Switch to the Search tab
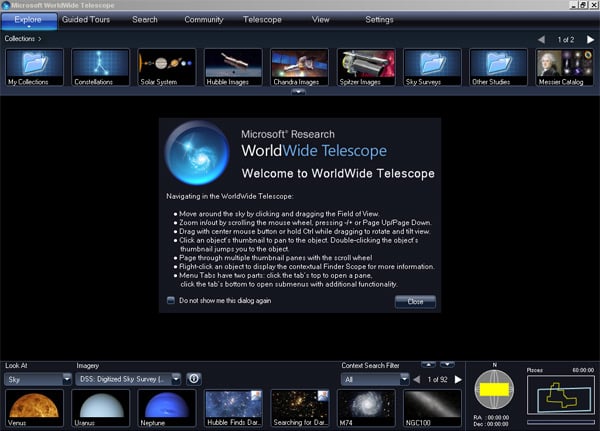Viewport: 600px width, 431px height. tap(145, 20)
